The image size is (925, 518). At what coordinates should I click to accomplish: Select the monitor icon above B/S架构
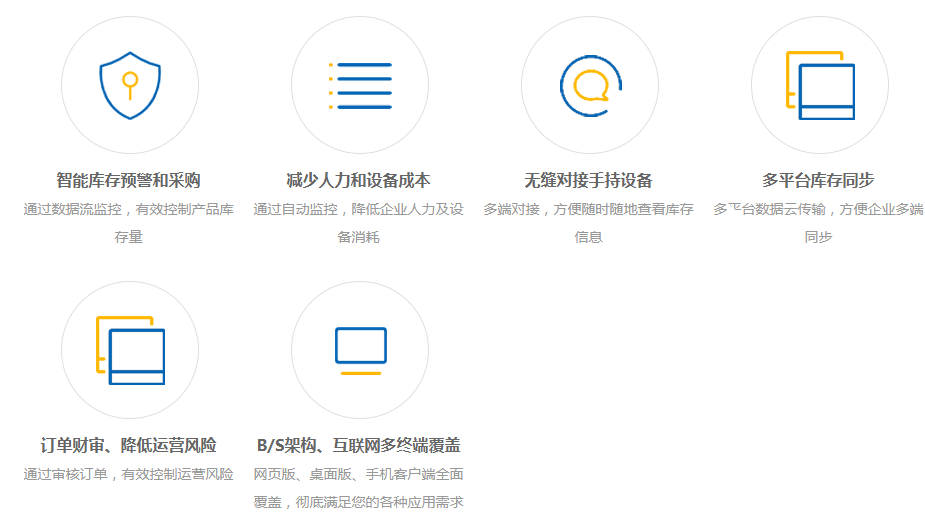point(360,345)
